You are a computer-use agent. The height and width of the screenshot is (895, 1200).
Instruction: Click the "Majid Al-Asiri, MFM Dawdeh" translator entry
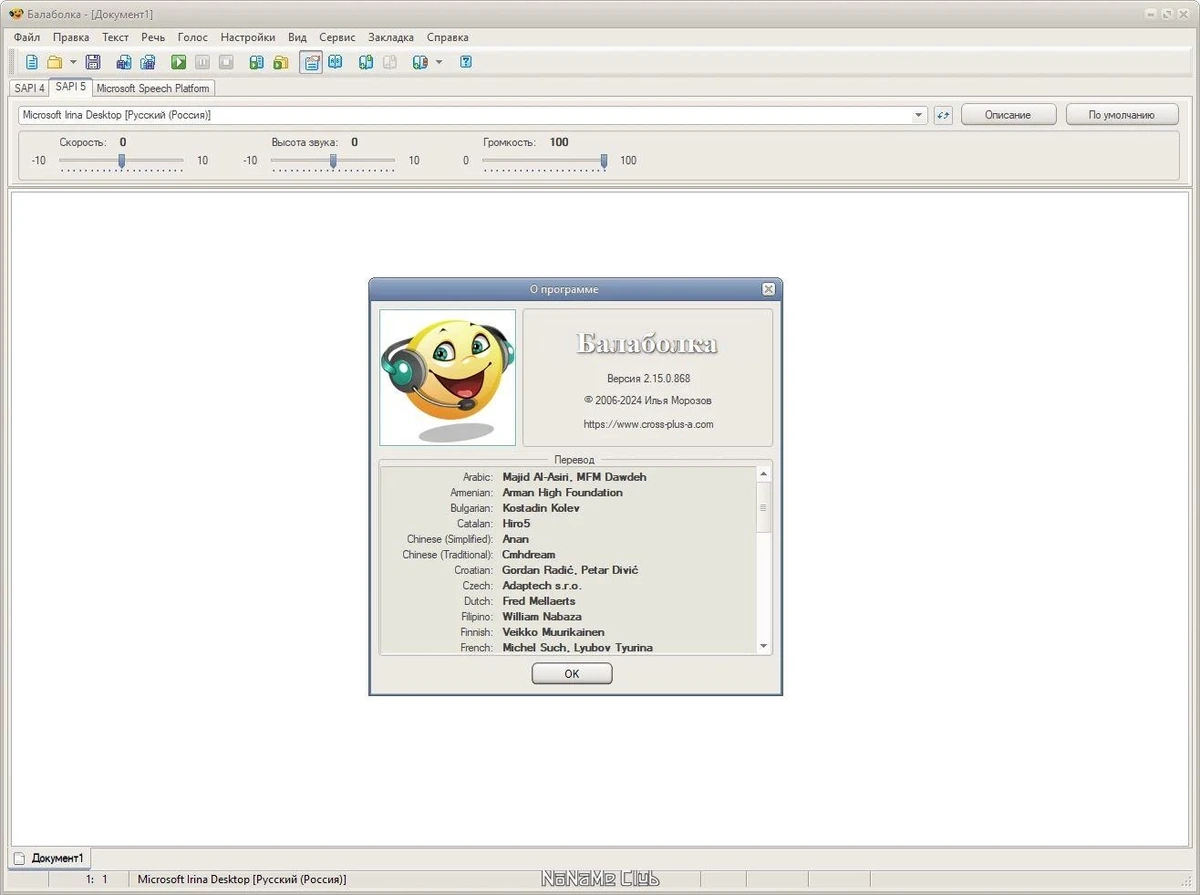(574, 477)
